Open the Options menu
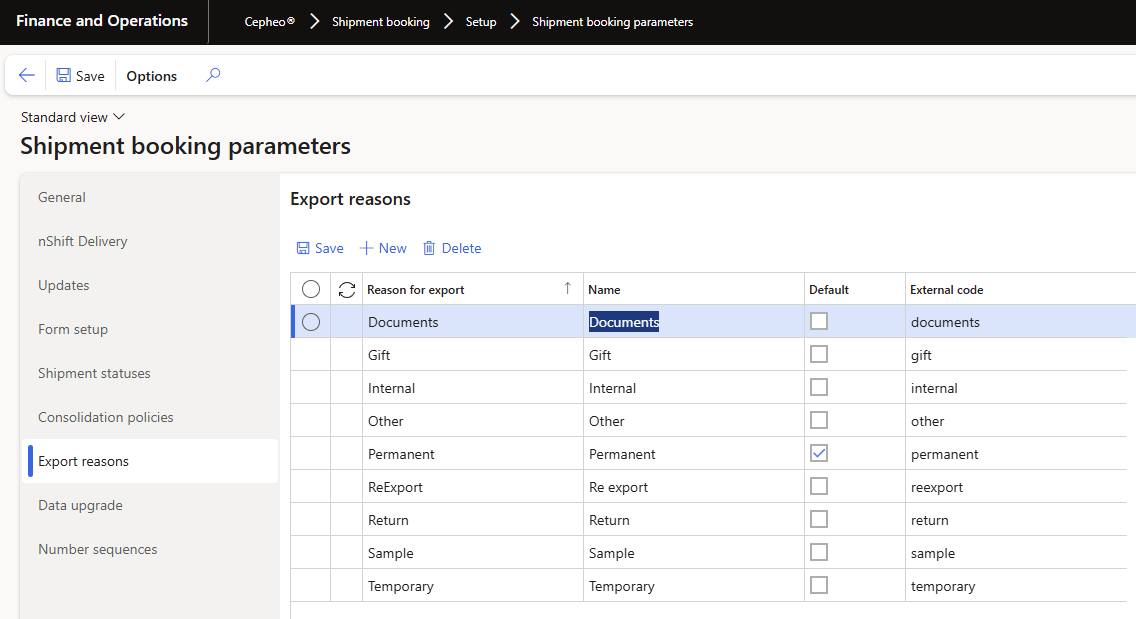Image resolution: width=1136 pixels, height=619 pixels. click(x=151, y=76)
